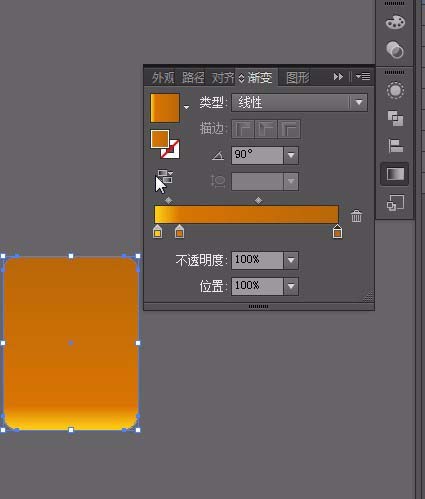
Task: Open the Align panel icon in dock
Action: (x=395, y=146)
